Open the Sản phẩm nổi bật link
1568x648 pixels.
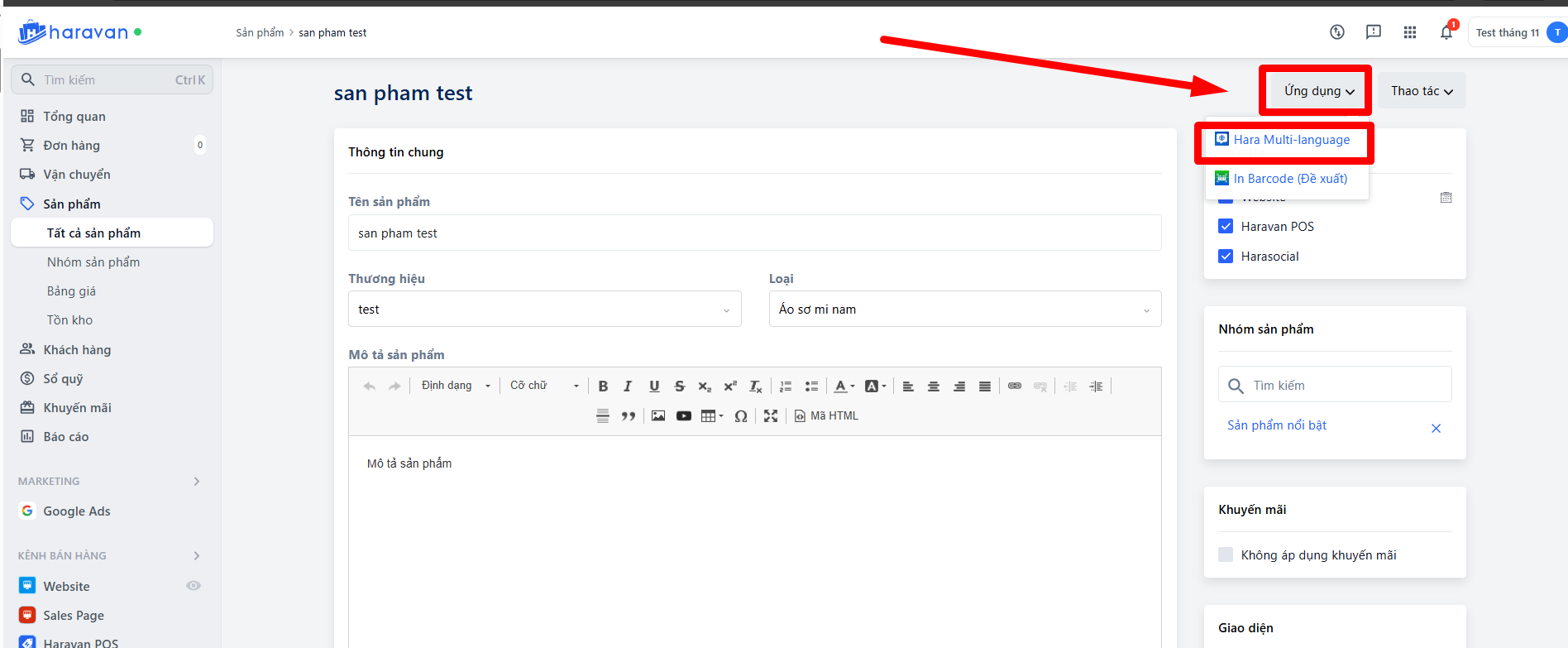pos(1277,425)
